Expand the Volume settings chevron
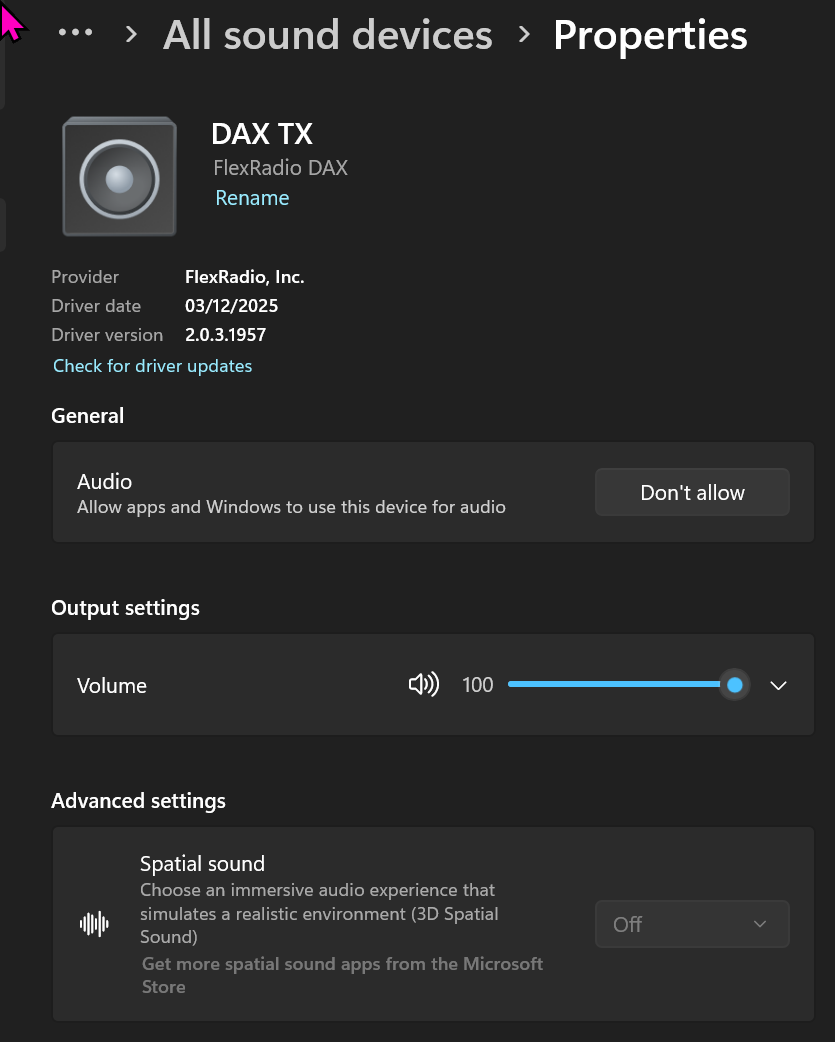 (779, 685)
